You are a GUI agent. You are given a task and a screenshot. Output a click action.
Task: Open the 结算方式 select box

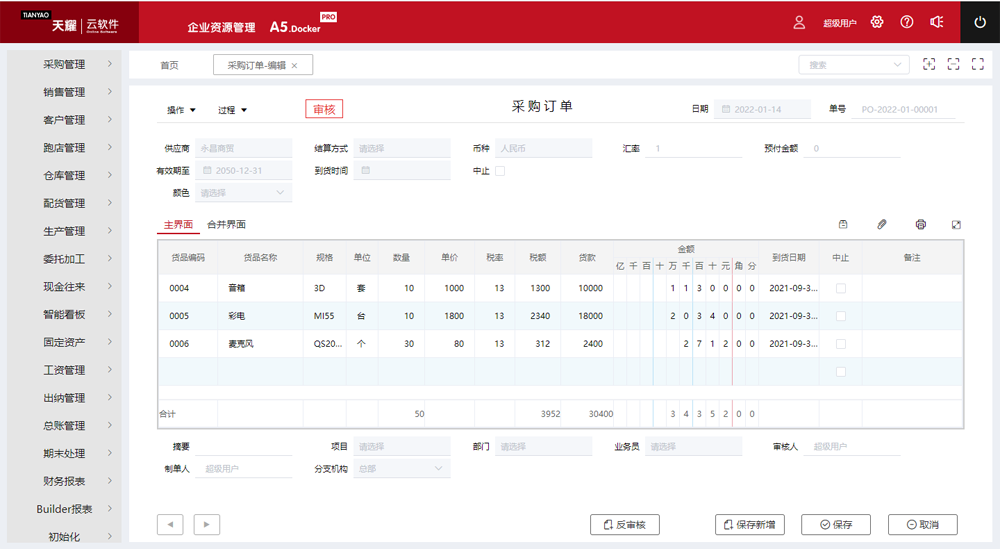[401, 149]
